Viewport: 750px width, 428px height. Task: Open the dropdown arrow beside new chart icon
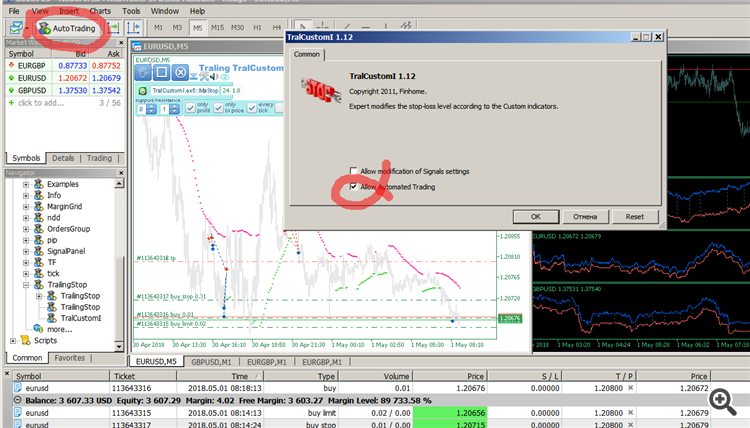pyautogui.click(x=27, y=28)
